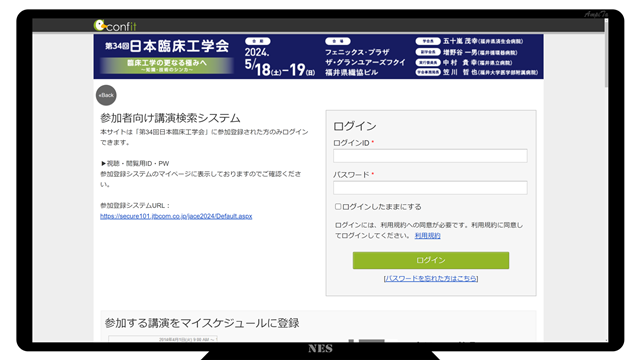640x360 pixels.
Task: Focus the パスワード input field
Action: click(430, 187)
